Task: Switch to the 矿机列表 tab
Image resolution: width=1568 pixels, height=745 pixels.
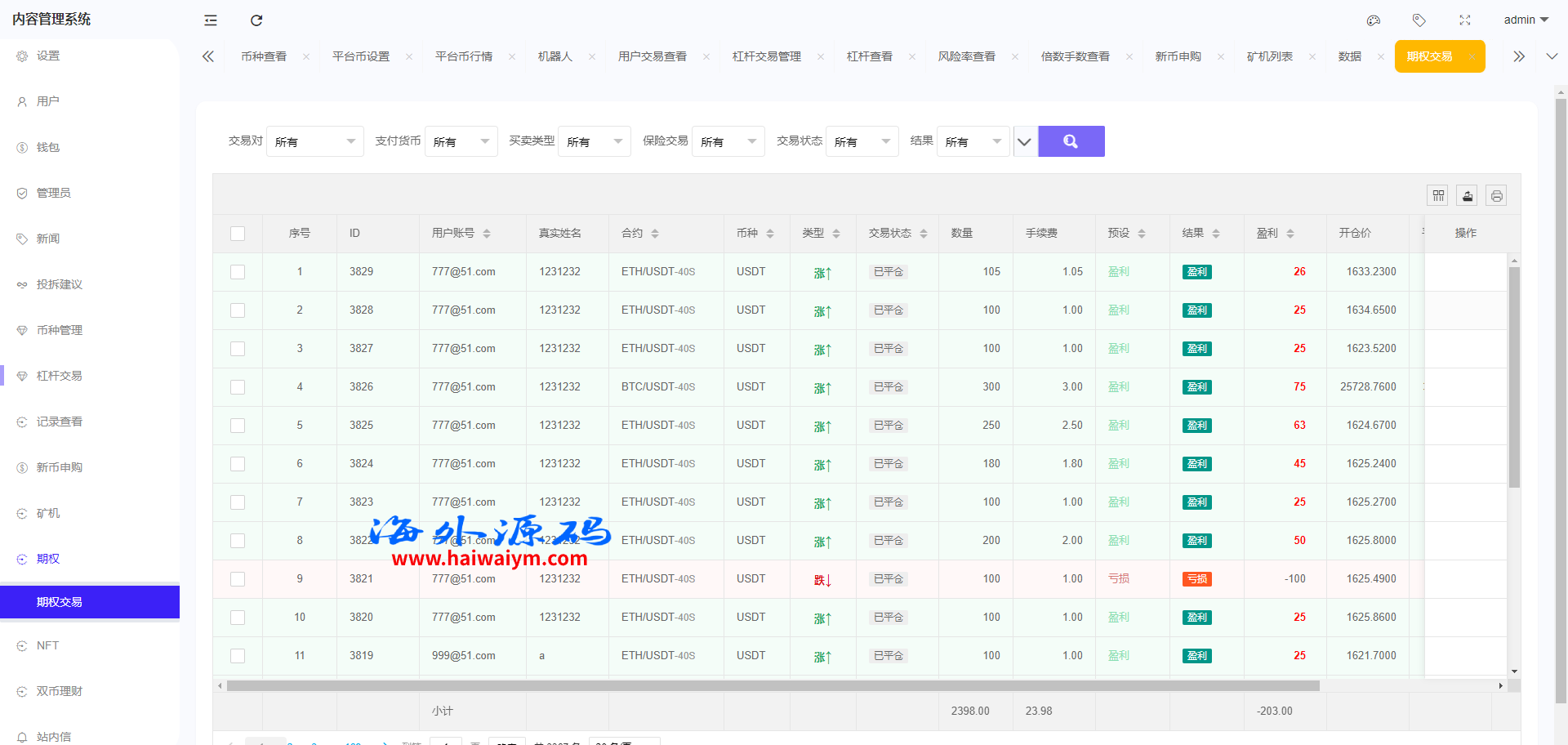Action: tap(1269, 56)
